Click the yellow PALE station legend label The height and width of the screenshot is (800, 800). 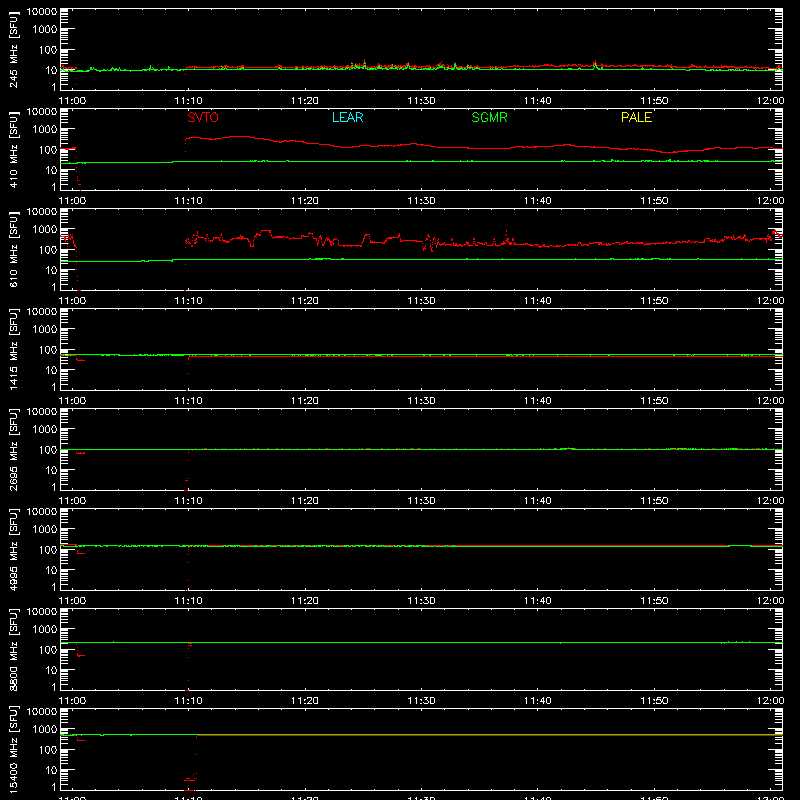click(636, 117)
